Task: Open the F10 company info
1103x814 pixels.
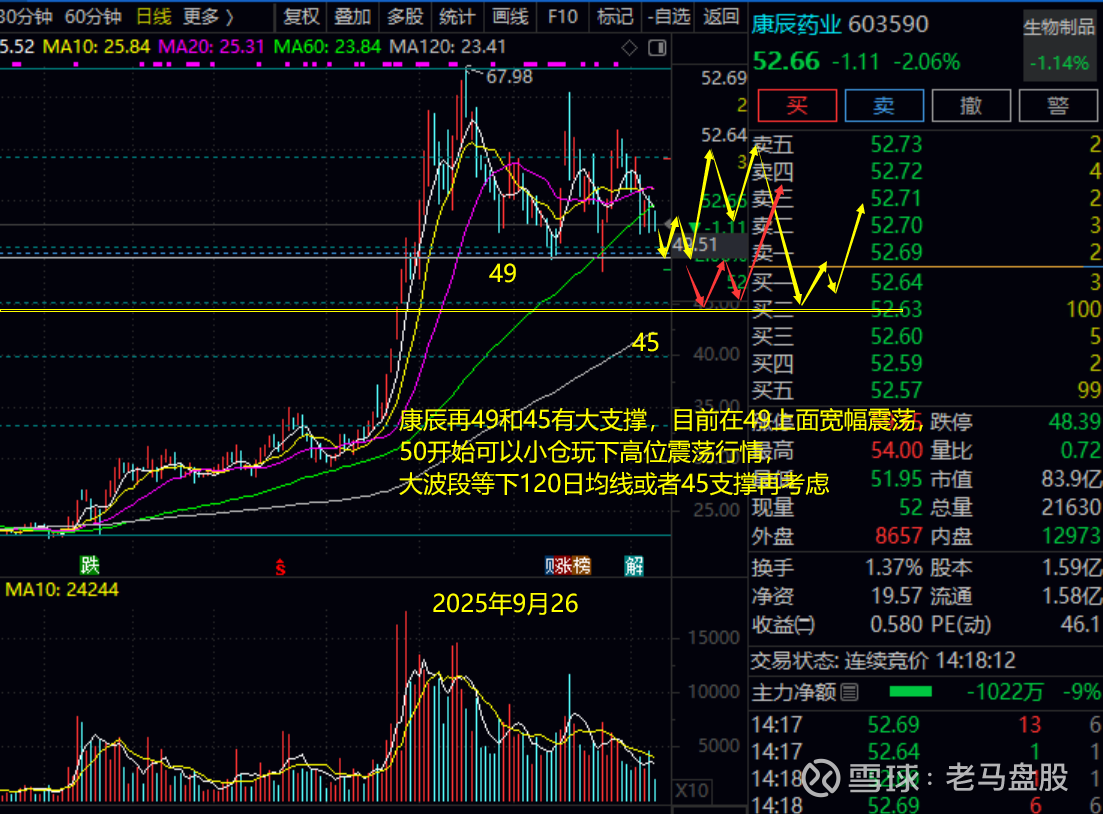Action: [x=562, y=16]
